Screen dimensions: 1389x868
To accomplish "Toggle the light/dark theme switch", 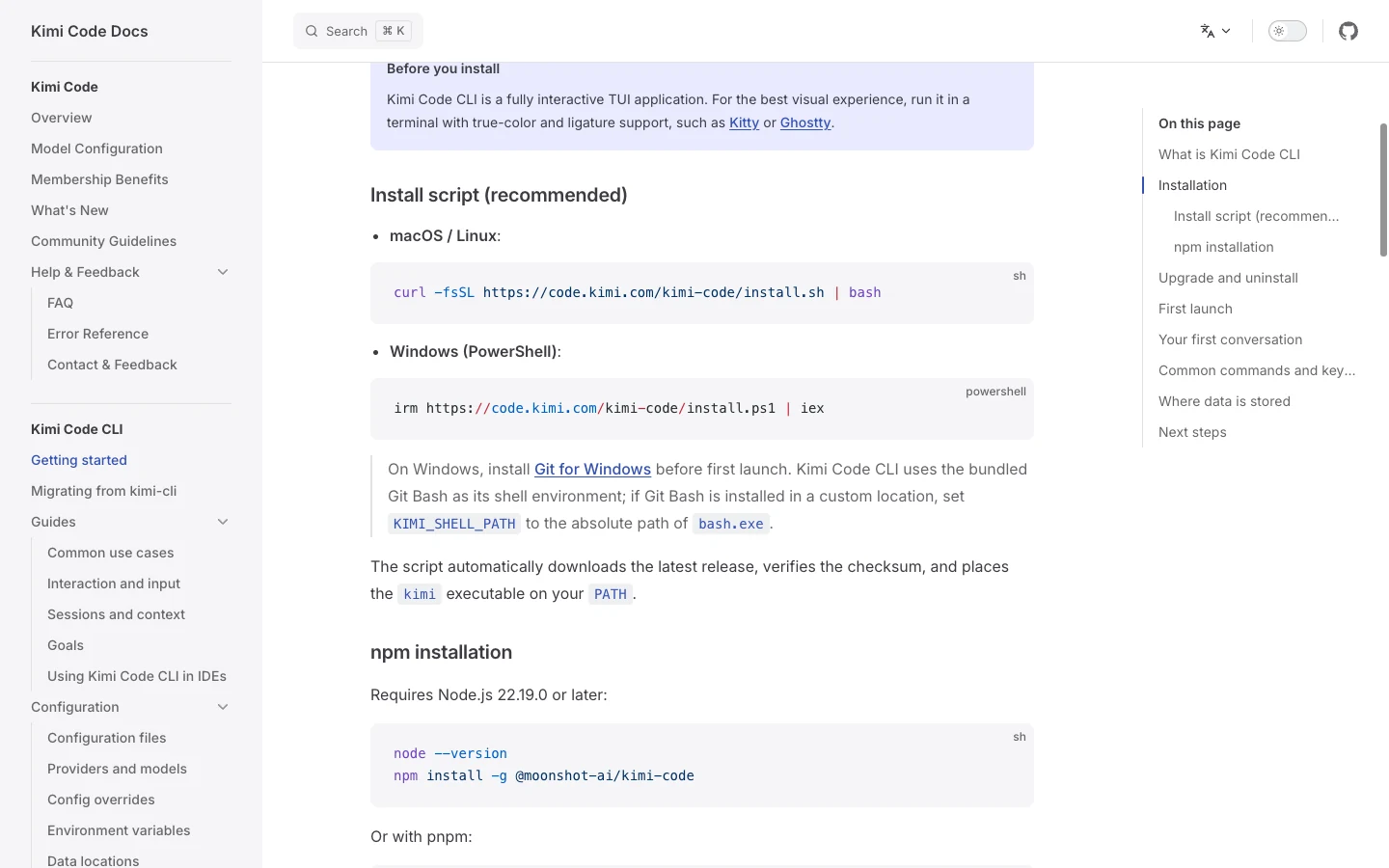I will pos(1287,31).
